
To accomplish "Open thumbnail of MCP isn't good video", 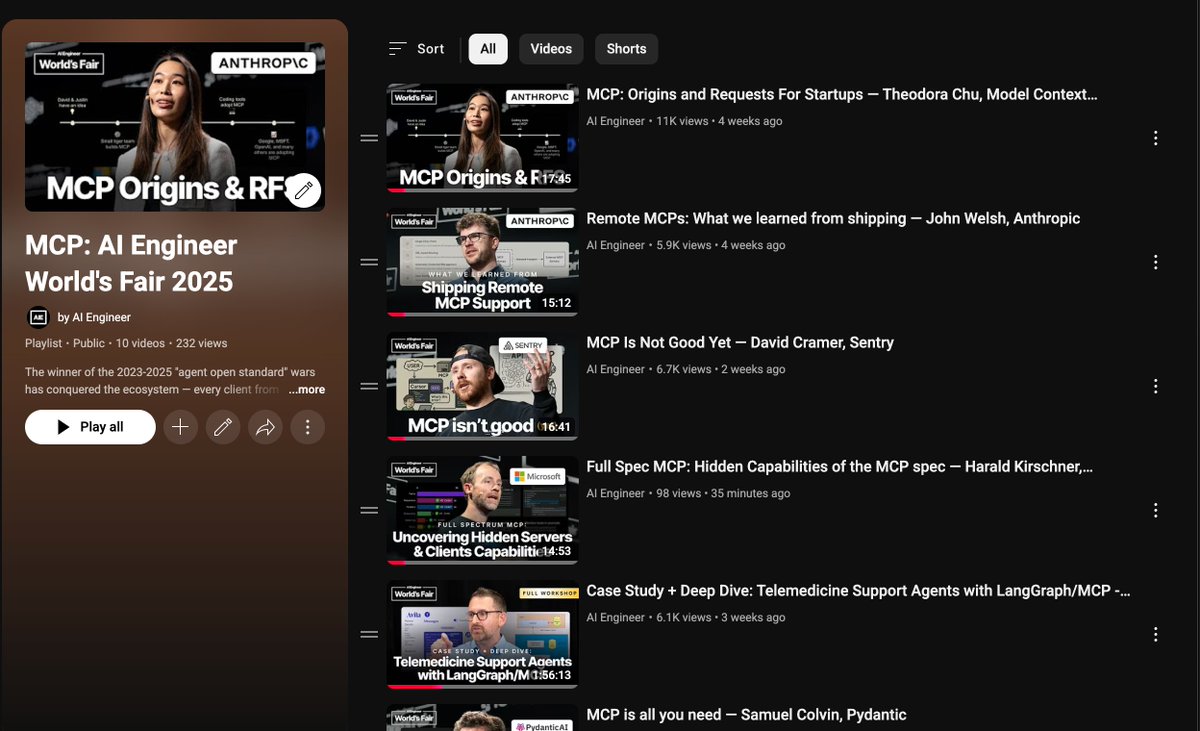I will click(482, 386).
